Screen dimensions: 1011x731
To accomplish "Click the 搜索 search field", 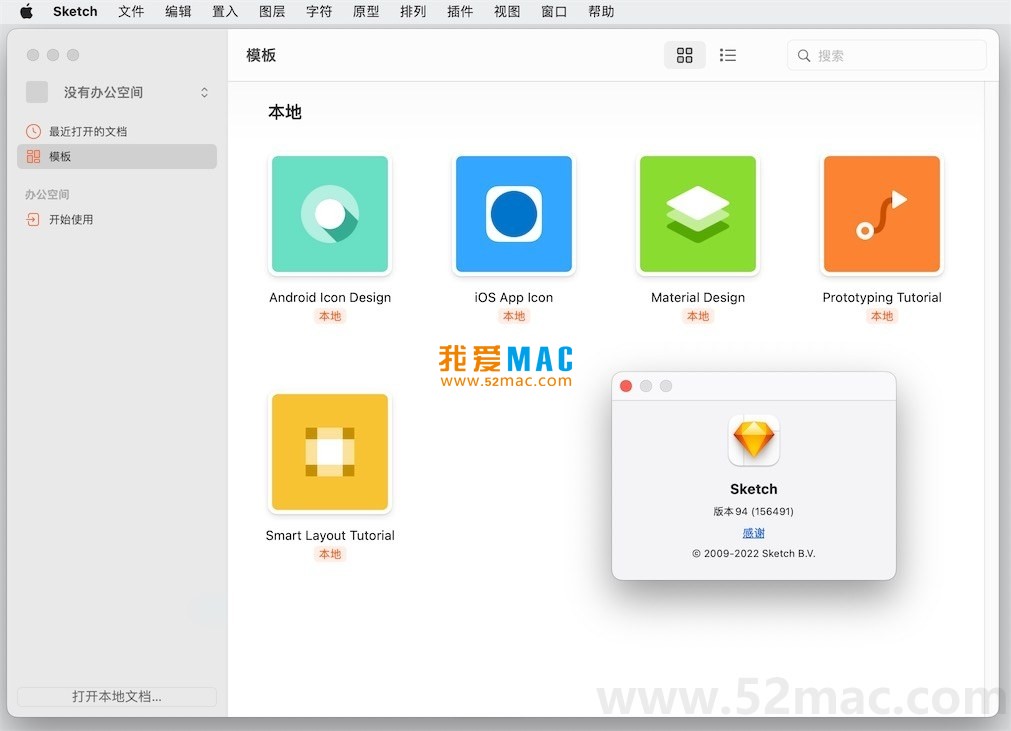I will pyautogui.click(x=887, y=55).
